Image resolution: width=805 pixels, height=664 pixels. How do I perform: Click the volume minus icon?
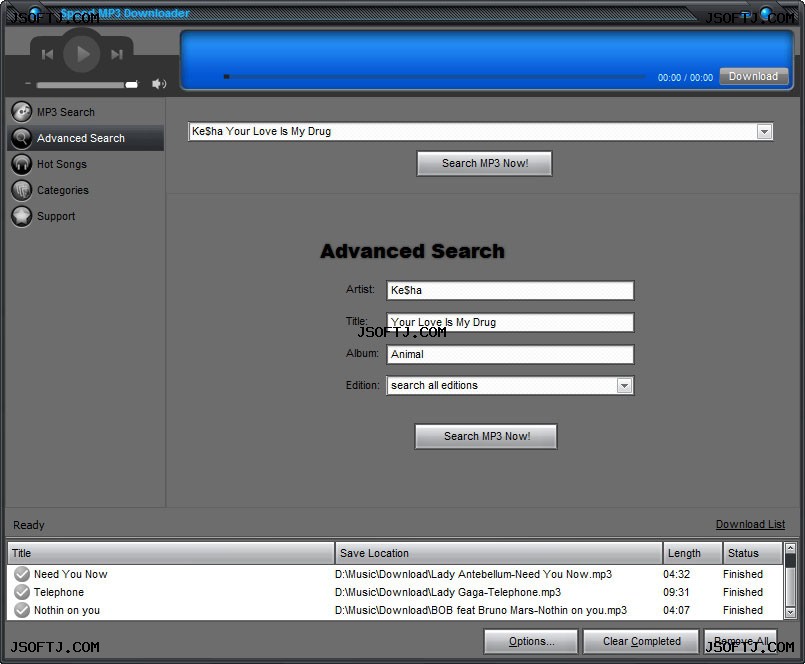click(28, 84)
